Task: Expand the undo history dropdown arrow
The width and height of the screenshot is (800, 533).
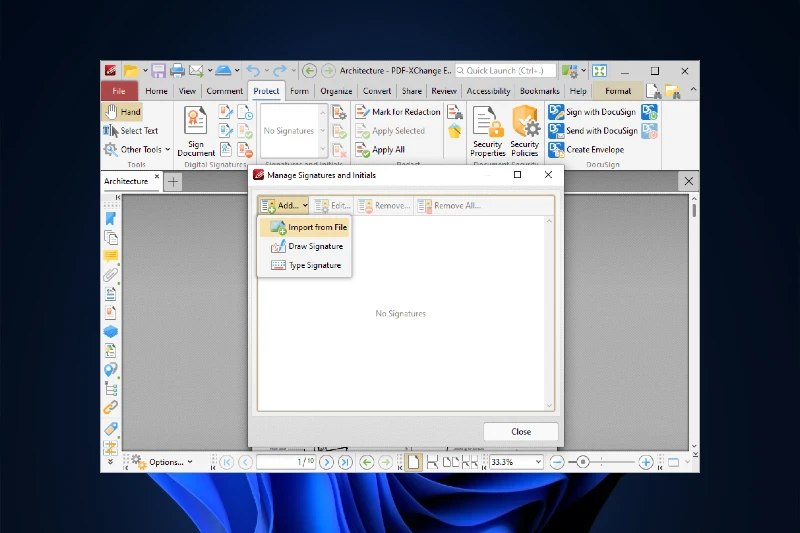Action: point(266,70)
